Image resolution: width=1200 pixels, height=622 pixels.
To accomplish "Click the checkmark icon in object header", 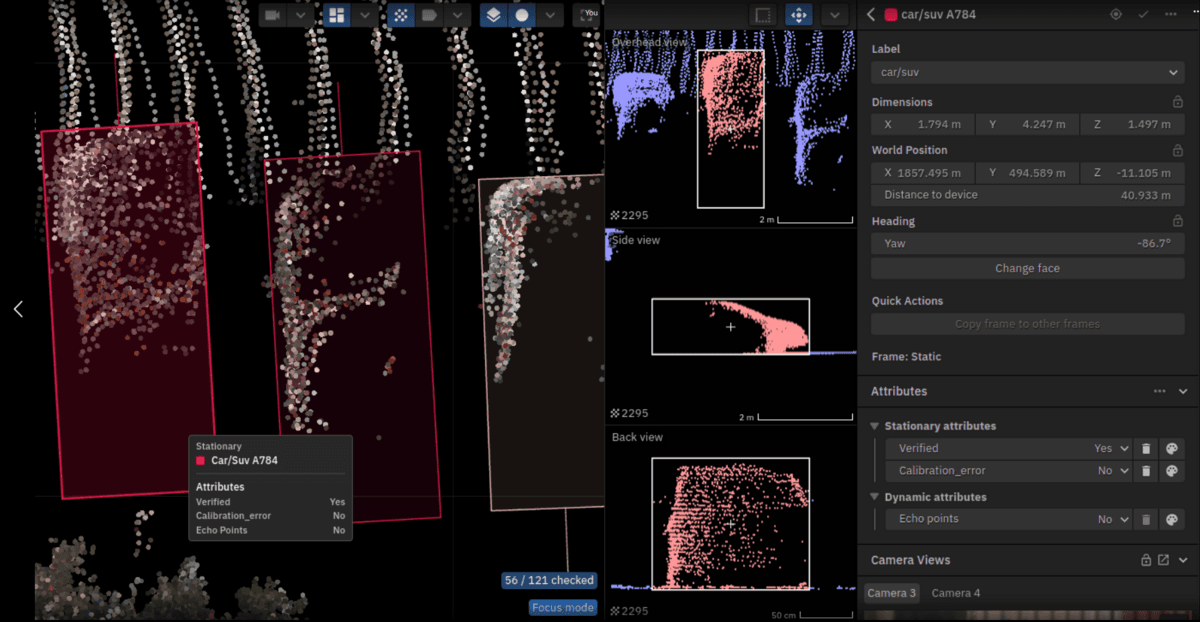I will pos(1143,14).
